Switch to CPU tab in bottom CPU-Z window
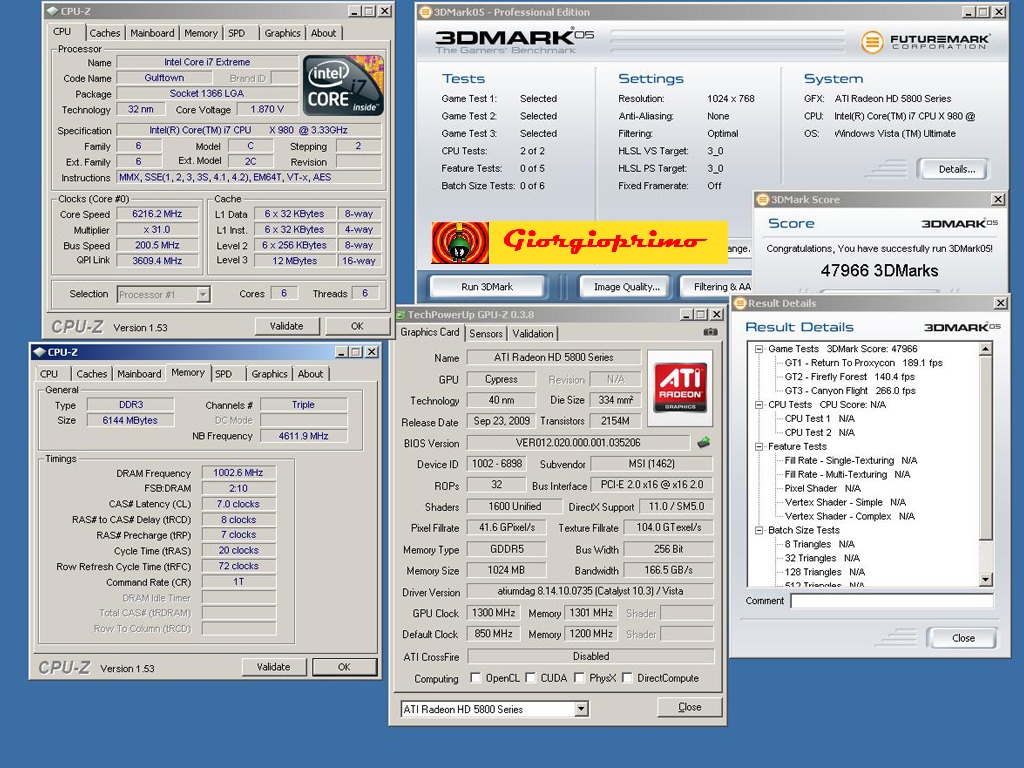1024x768 pixels. [49, 374]
